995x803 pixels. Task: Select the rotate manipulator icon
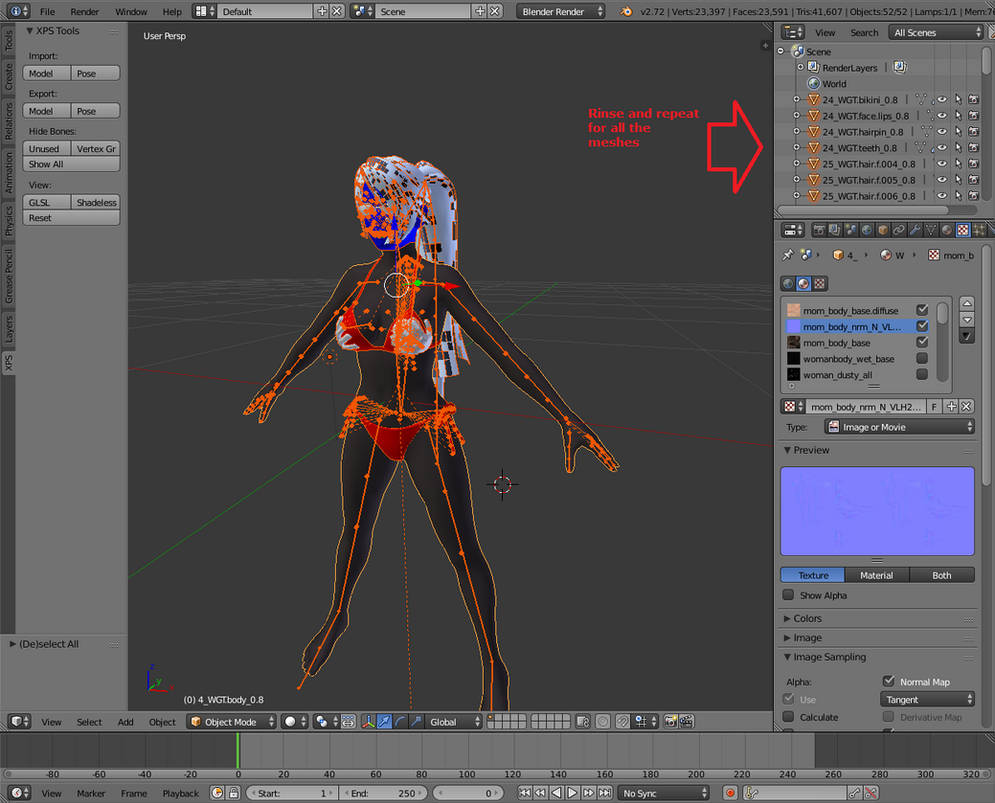(x=400, y=722)
